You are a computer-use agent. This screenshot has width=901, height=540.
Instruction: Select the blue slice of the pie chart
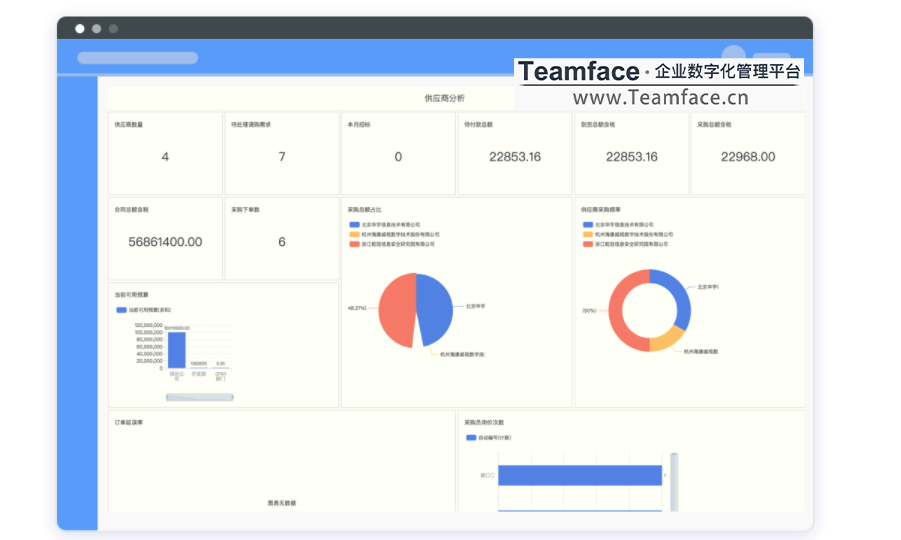[436, 309]
